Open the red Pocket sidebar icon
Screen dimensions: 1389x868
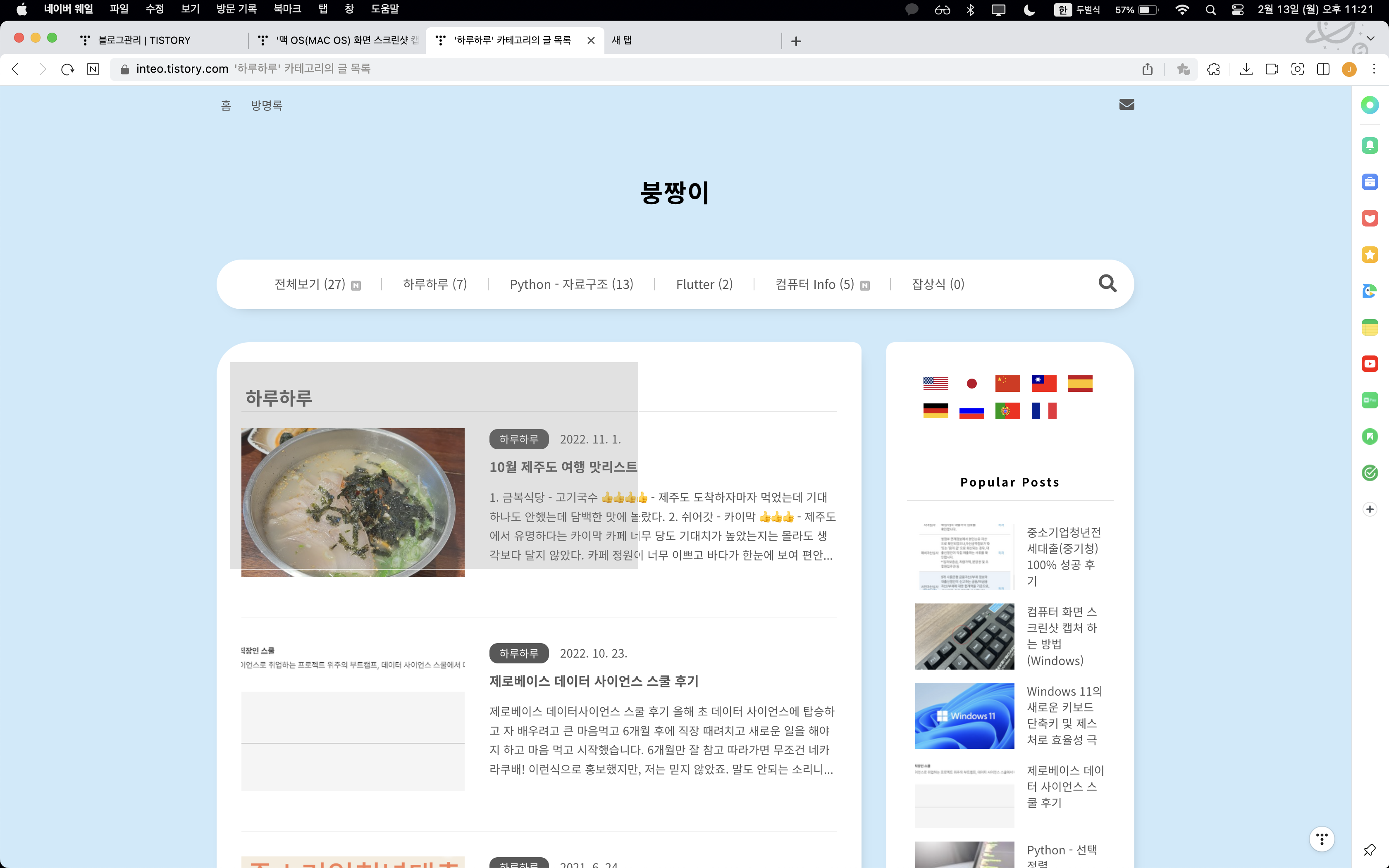[1370, 218]
